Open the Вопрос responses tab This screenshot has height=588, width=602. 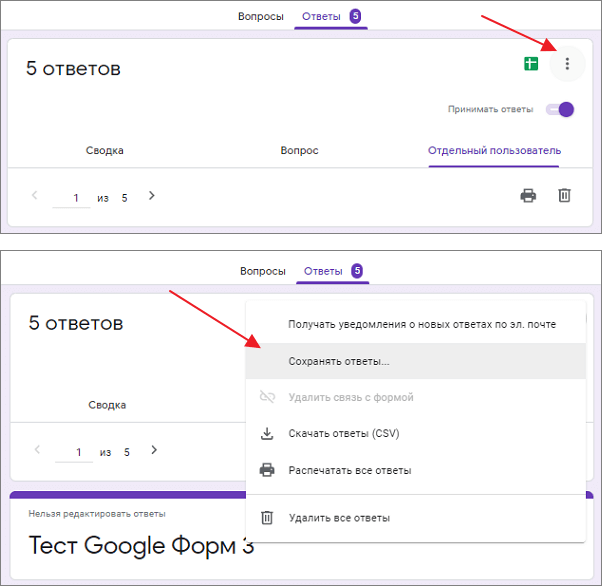(x=299, y=150)
